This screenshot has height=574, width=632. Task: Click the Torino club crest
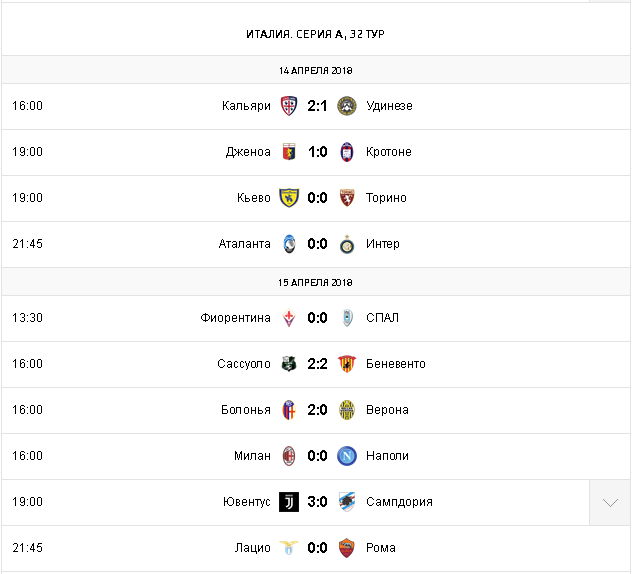[x=347, y=198]
